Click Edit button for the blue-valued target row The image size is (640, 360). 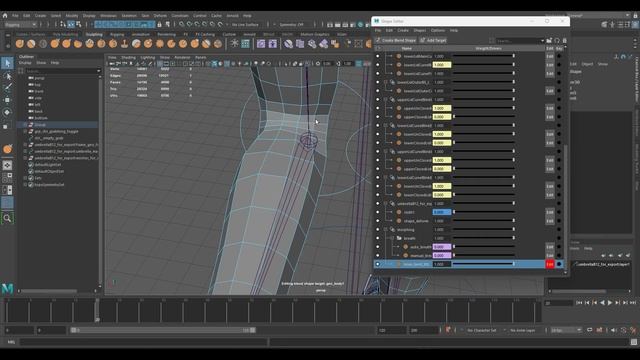tap(550, 212)
